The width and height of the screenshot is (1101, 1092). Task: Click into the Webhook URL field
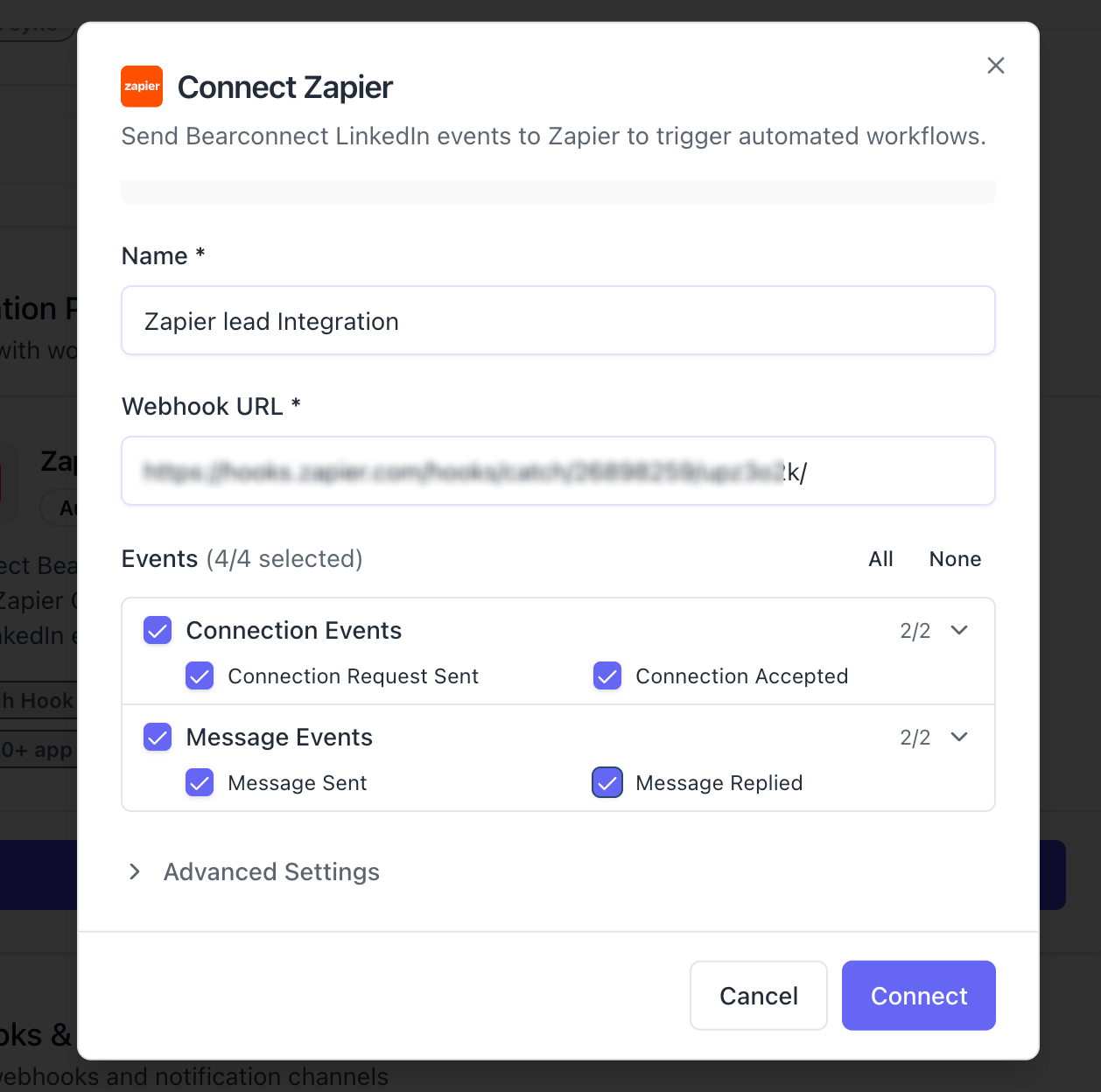[558, 472]
